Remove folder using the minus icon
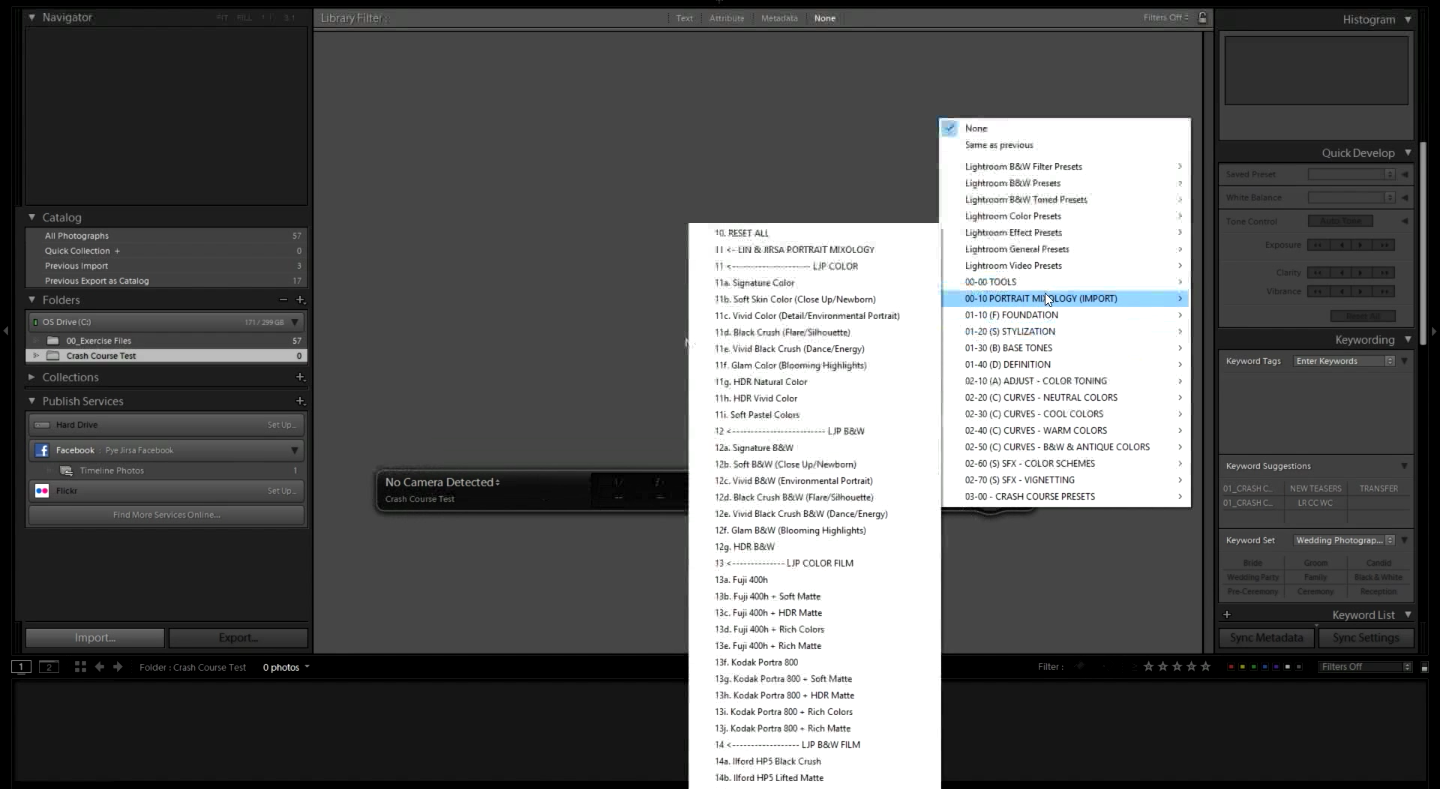This screenshot has height=789, width=1440. click(x=283, y=300)
